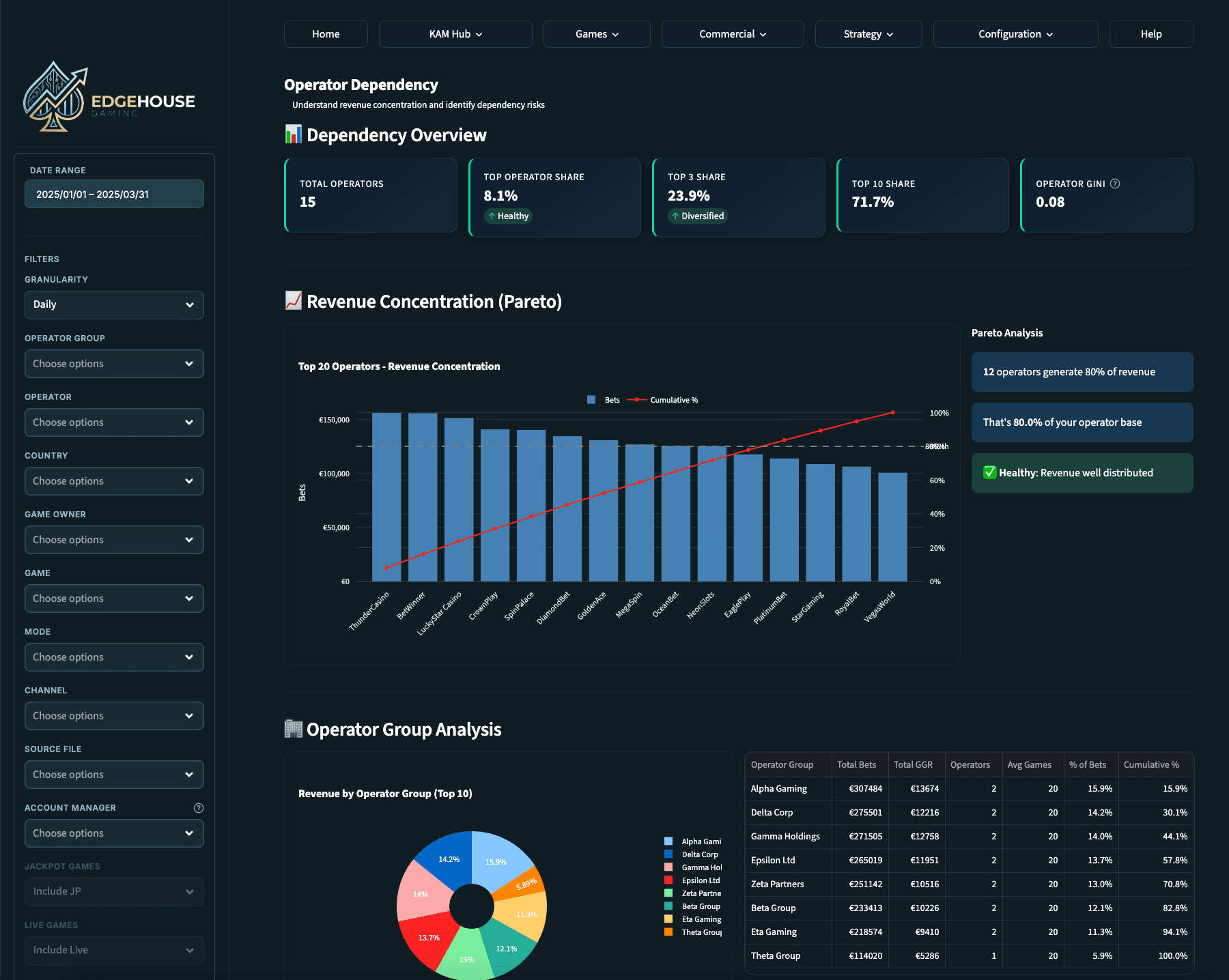
Task: Click the Home navigation button
Action: 326,33
